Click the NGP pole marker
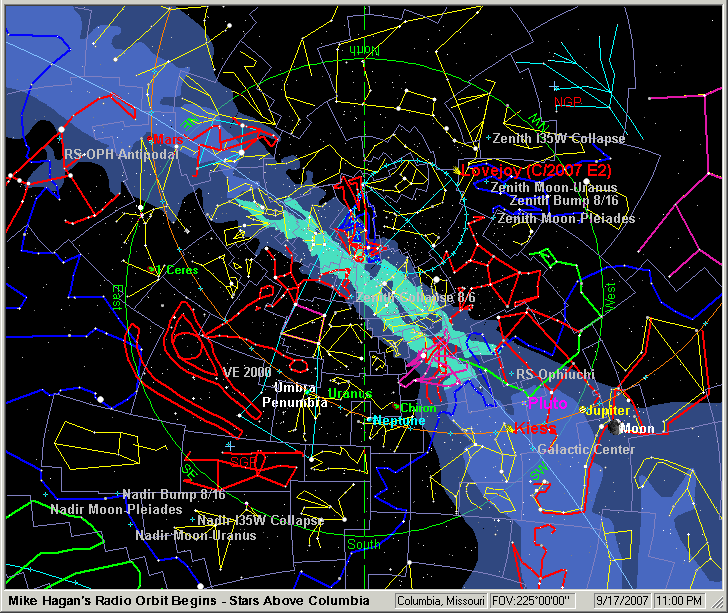 pyautogui.click(x=567, y=101)
